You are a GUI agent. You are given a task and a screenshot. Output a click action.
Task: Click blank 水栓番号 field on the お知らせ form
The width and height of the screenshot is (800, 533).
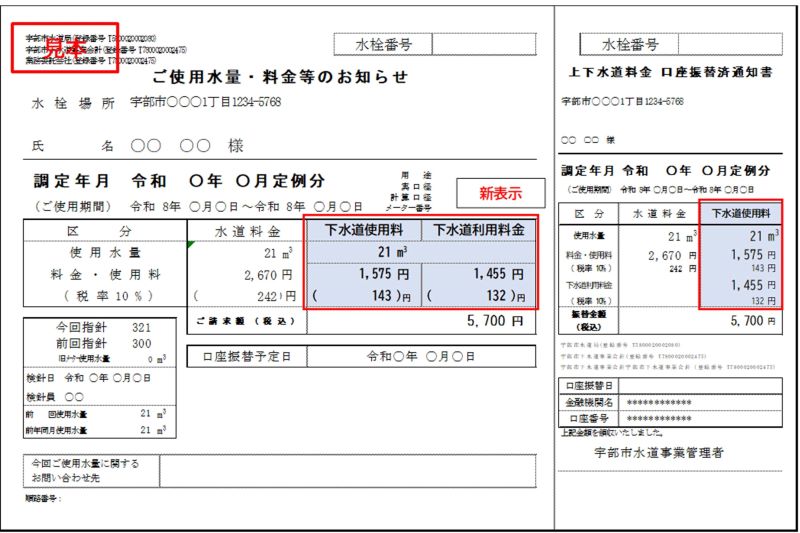[484, 44]
